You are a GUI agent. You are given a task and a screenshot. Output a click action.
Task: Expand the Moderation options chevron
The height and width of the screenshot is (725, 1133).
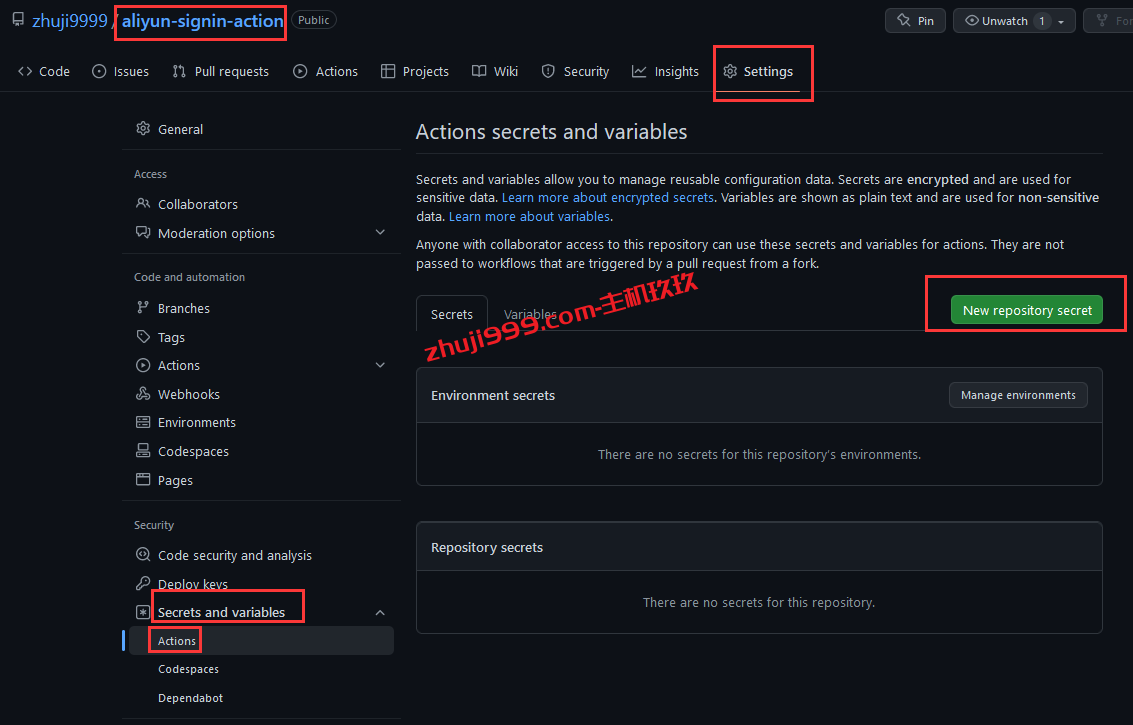click(x=380, y=233)
